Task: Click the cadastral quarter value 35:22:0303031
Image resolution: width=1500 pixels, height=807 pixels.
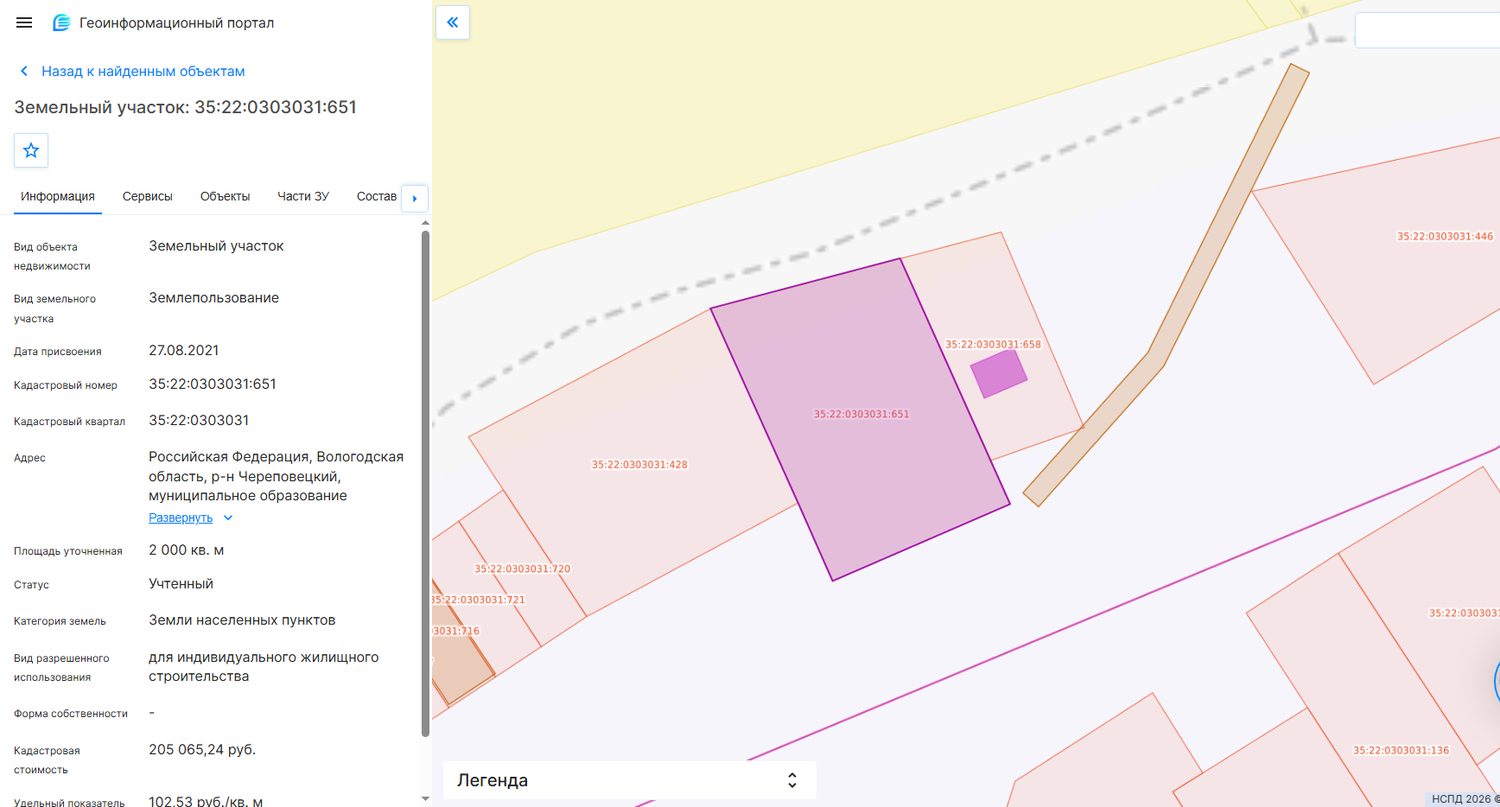Action: (199, 420)
